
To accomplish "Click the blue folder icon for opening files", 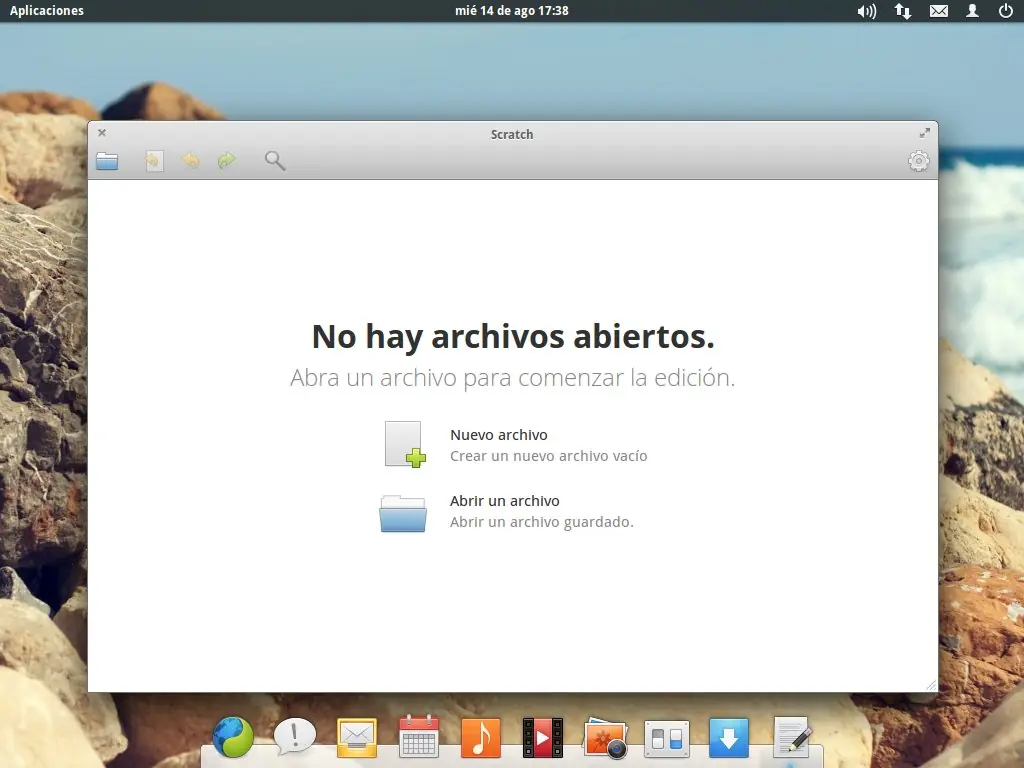I will point(403,514).
